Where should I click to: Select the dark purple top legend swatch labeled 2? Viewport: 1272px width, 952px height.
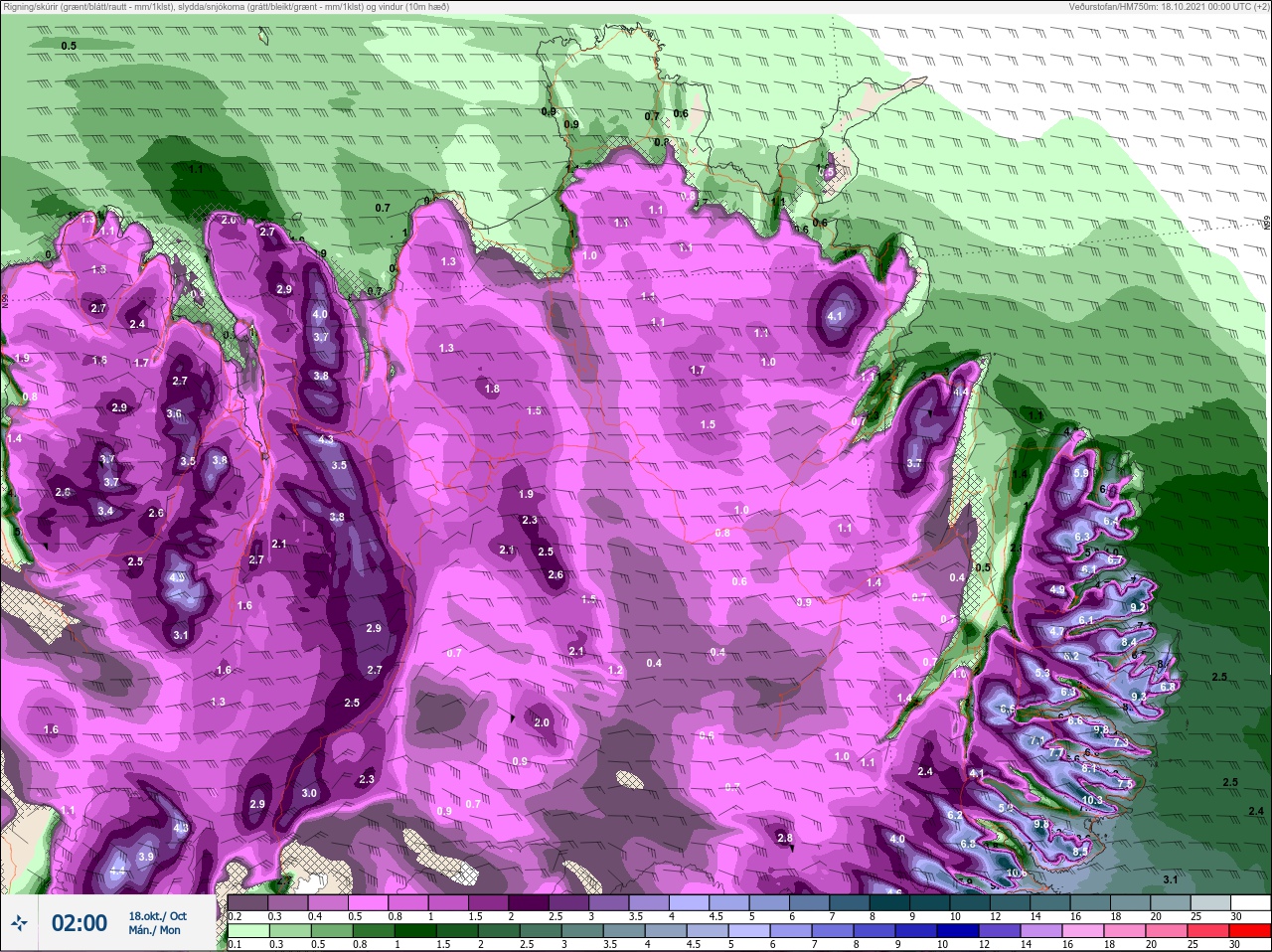tap(531, 902)
